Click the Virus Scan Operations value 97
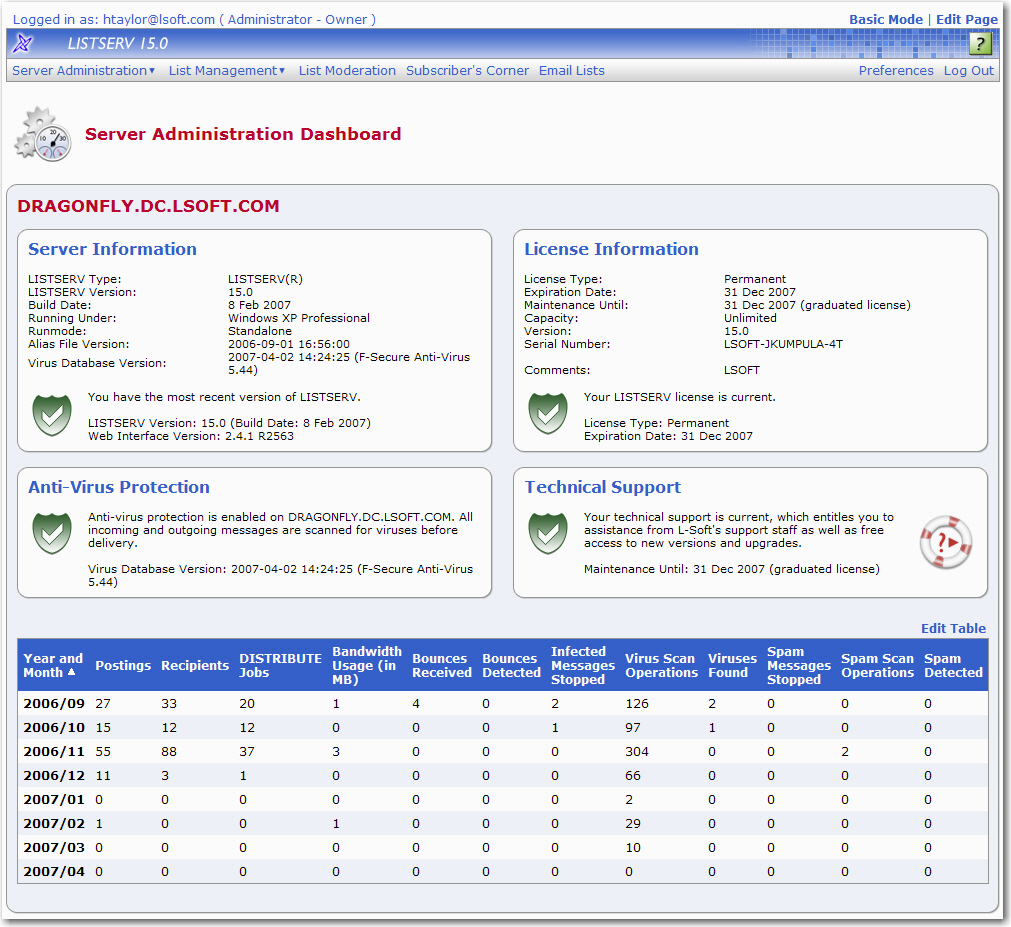 [633, 727]
